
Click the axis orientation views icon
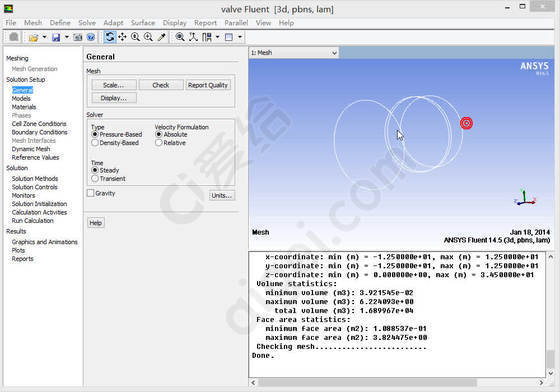pos(193,37)
